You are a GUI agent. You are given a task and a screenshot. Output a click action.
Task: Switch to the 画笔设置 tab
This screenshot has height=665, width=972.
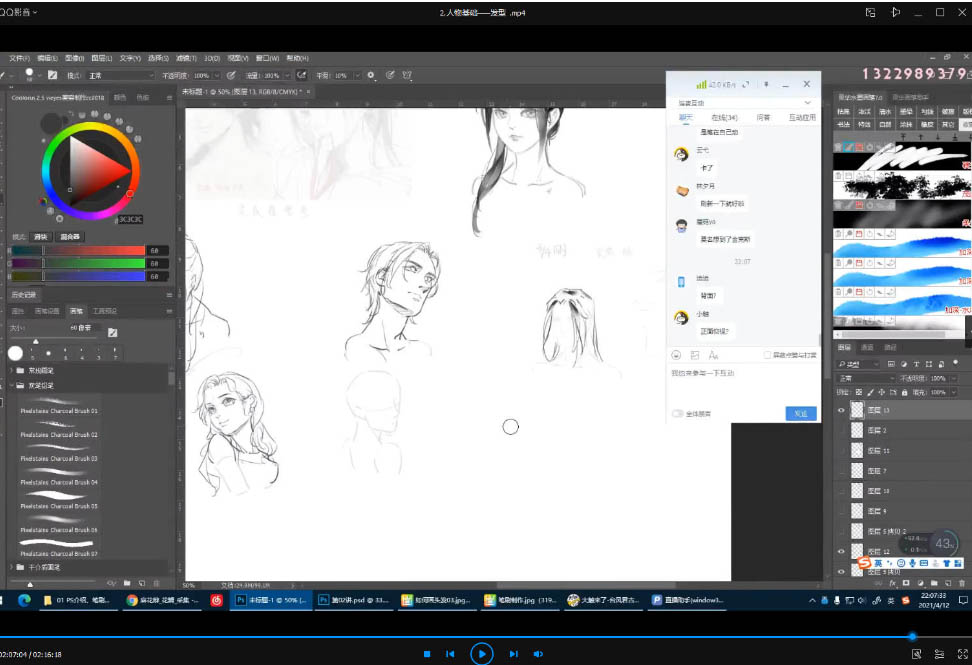47,311
